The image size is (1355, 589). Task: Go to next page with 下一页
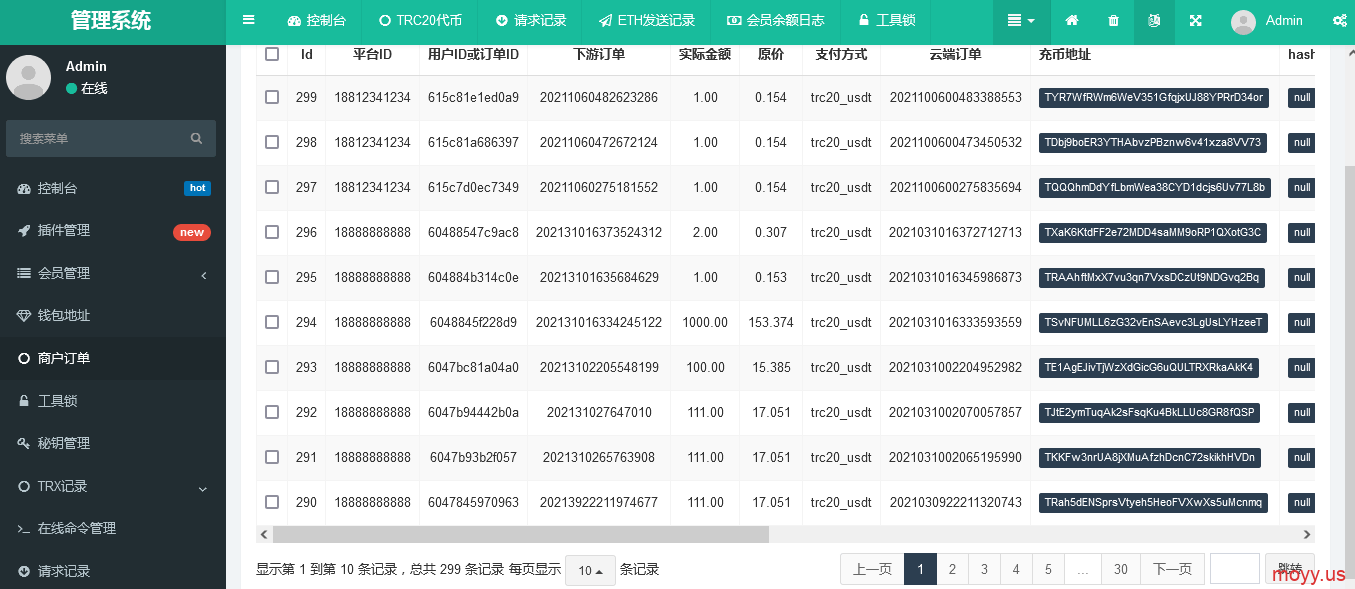tap(1172, 569)
